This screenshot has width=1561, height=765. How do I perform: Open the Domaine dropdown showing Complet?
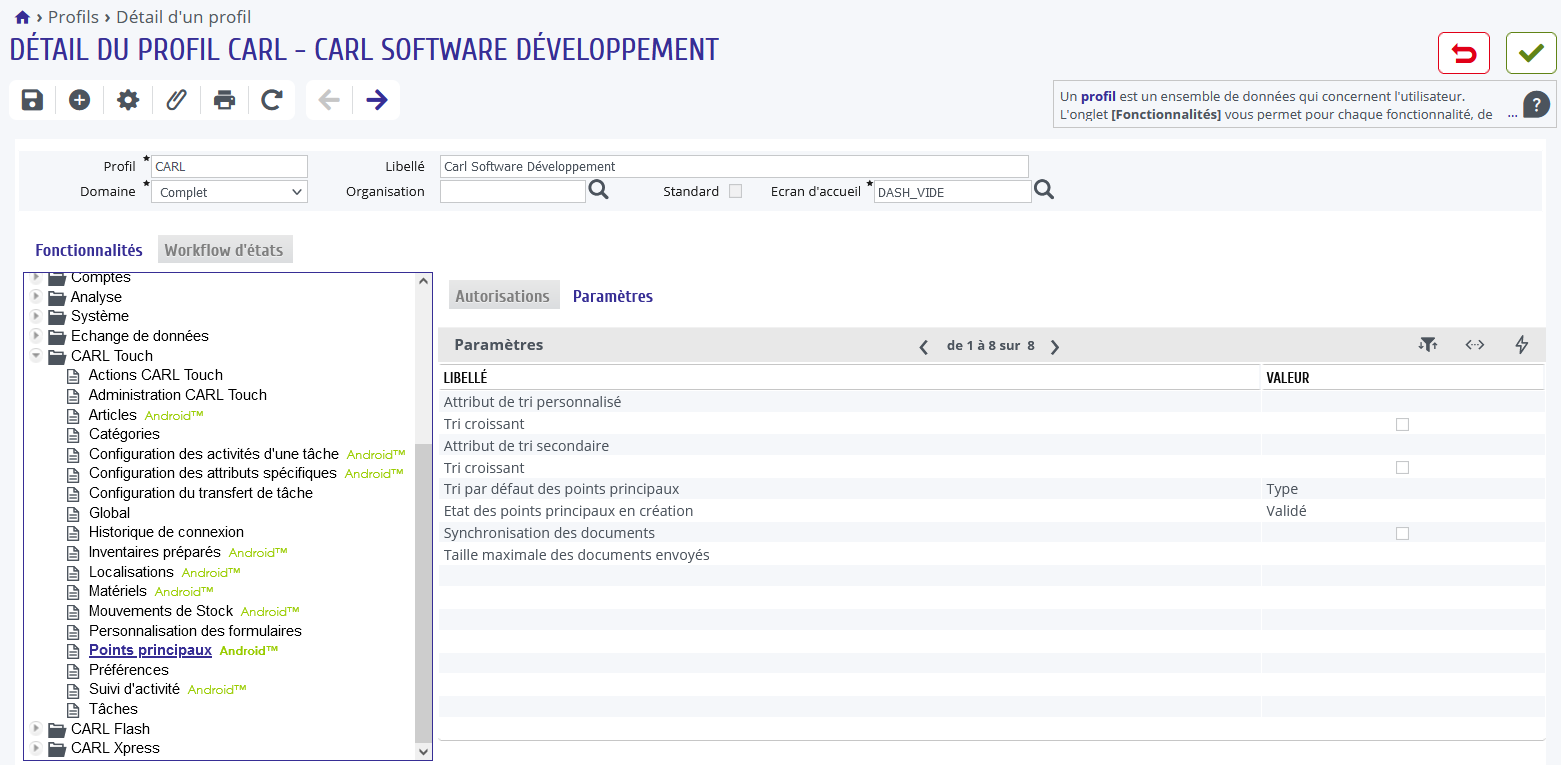pyautogui.click(x=229, y=192)
